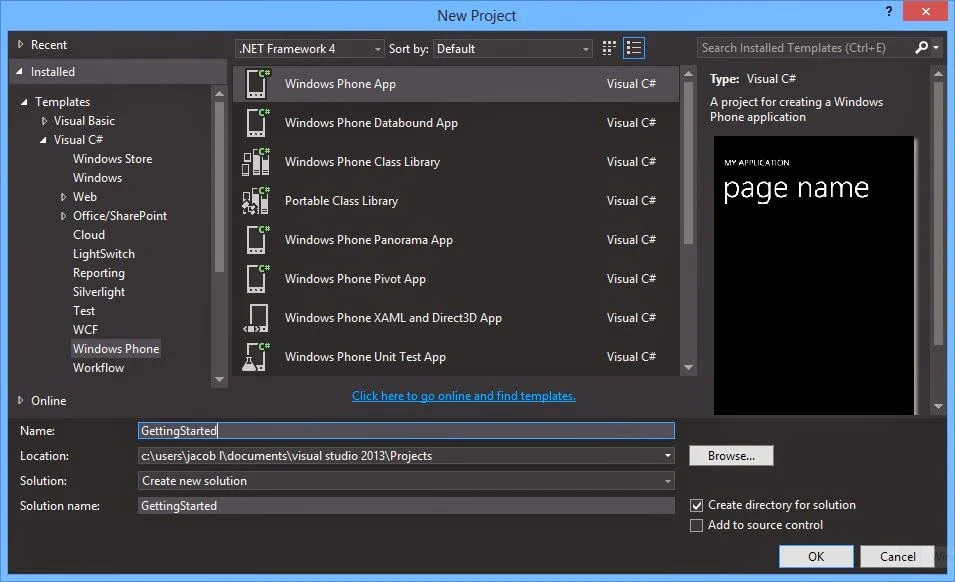The height and width of the screenshot is (582, 955).
Task: Click the Windows Phone Unit Test App icon
Action: (x=256, y=357)
